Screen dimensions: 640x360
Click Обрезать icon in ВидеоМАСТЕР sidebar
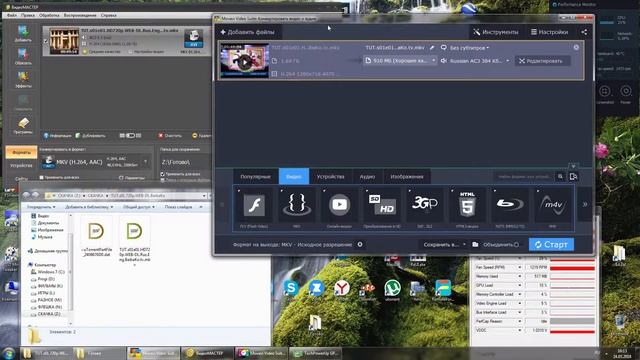[x=23, y=56]
